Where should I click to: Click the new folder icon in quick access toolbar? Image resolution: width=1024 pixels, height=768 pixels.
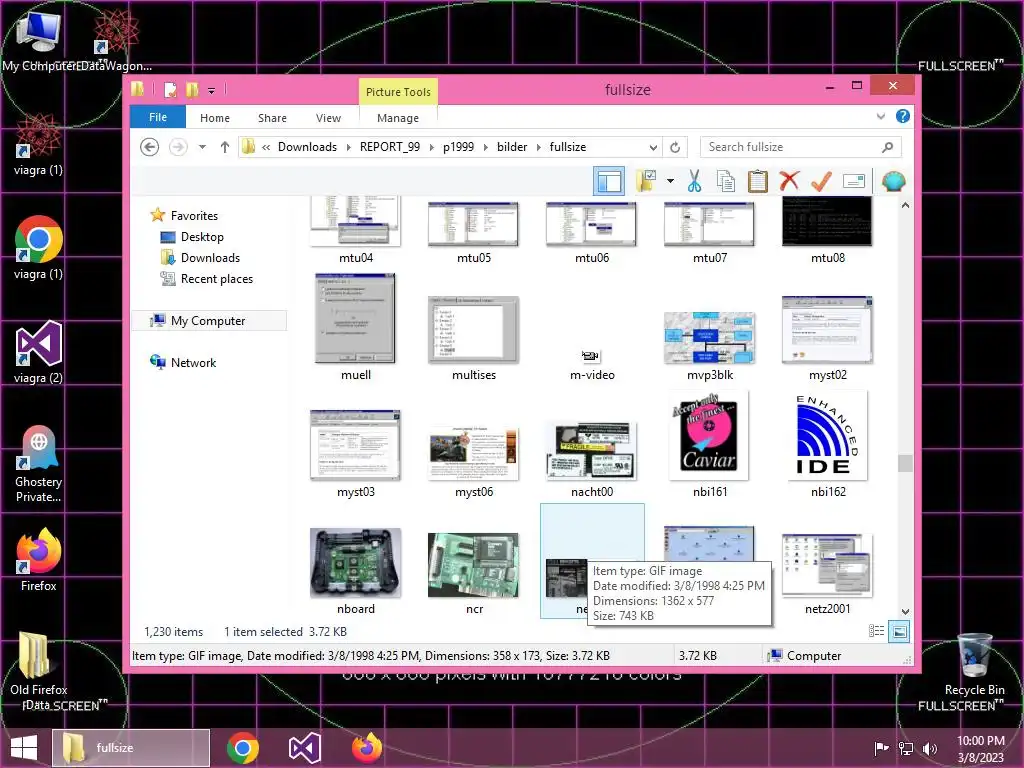point(191,89)
